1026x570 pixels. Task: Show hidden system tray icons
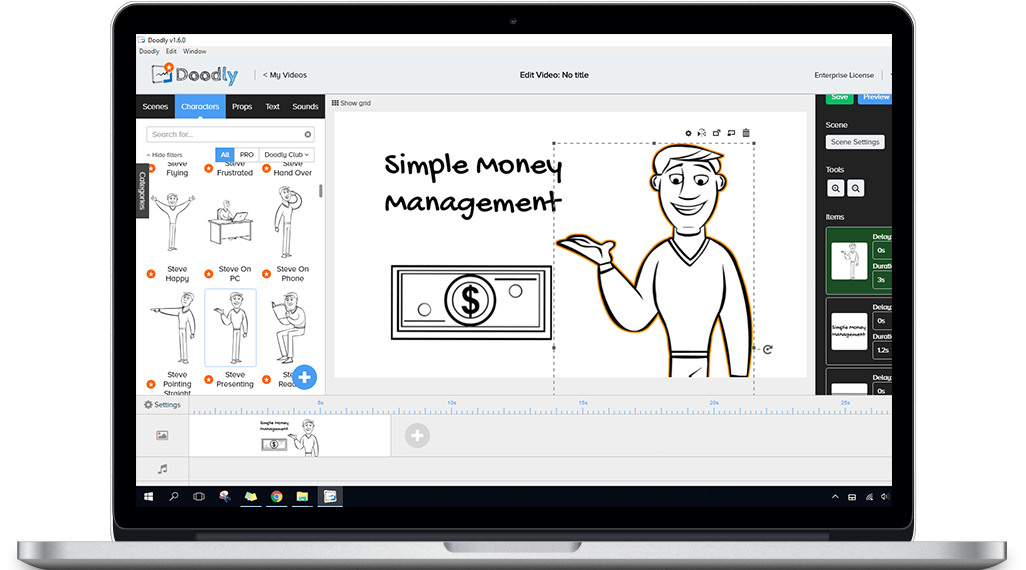(835, 497)
